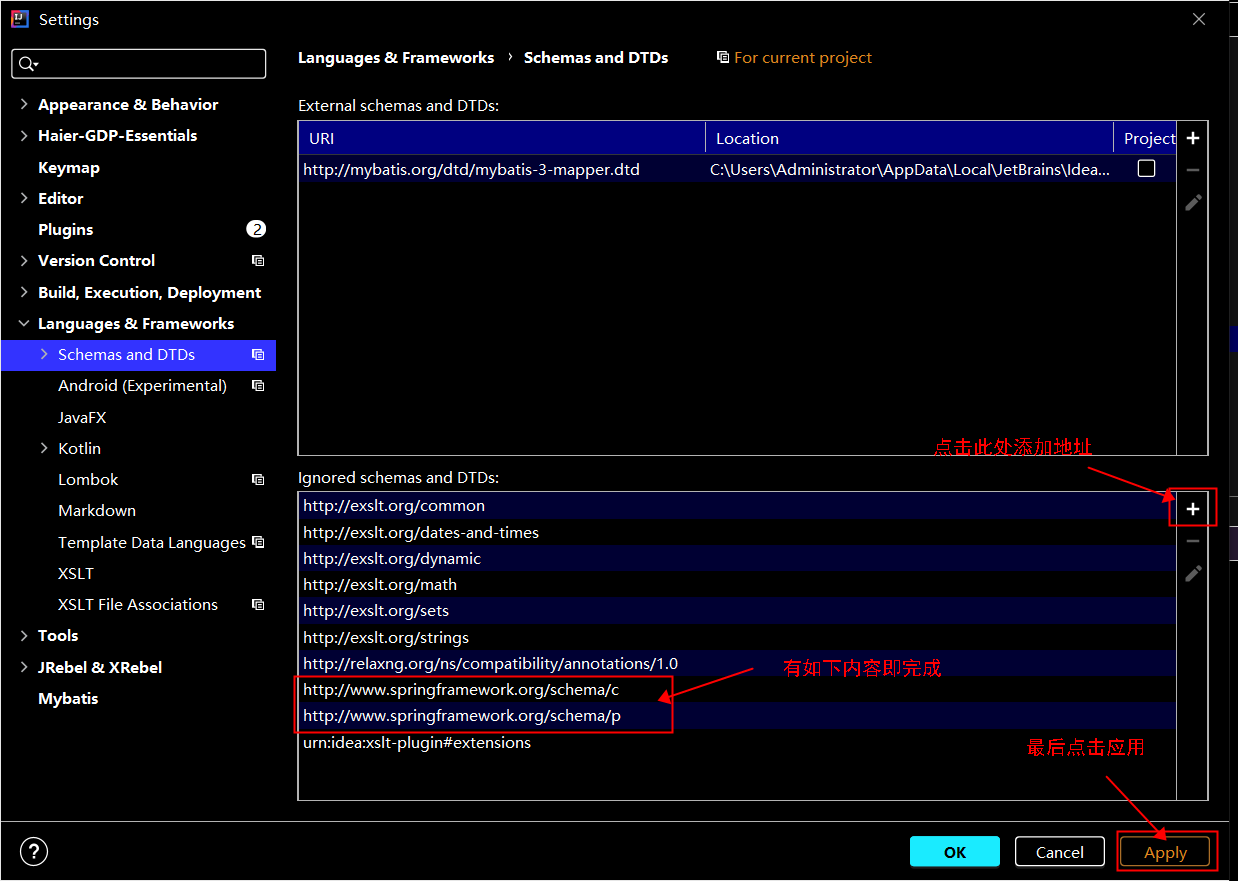The height and width of the screenshot is (881, 1238).
Task: Expand Build, Execution, Deployment section
Action: point(24,292)
